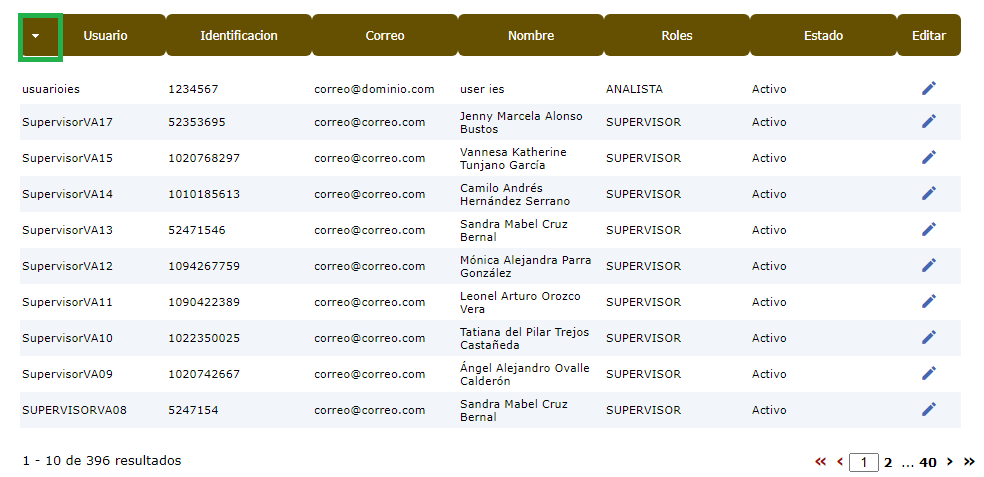
Task: Jump to last page double arrow
Action: tap(970, 462)
